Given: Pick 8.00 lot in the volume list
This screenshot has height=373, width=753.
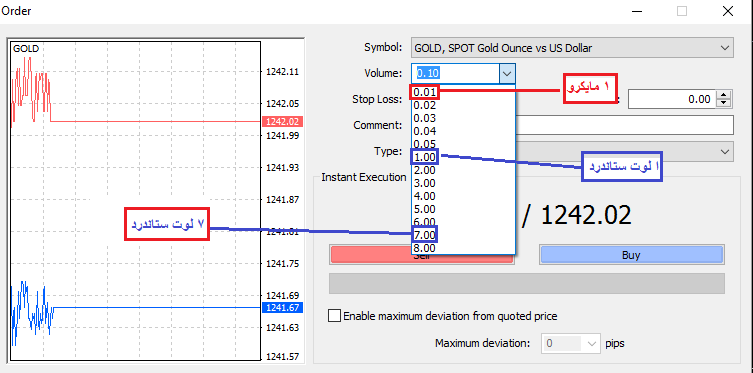Looking at the screenshot, I should click(x=425, y=248).
